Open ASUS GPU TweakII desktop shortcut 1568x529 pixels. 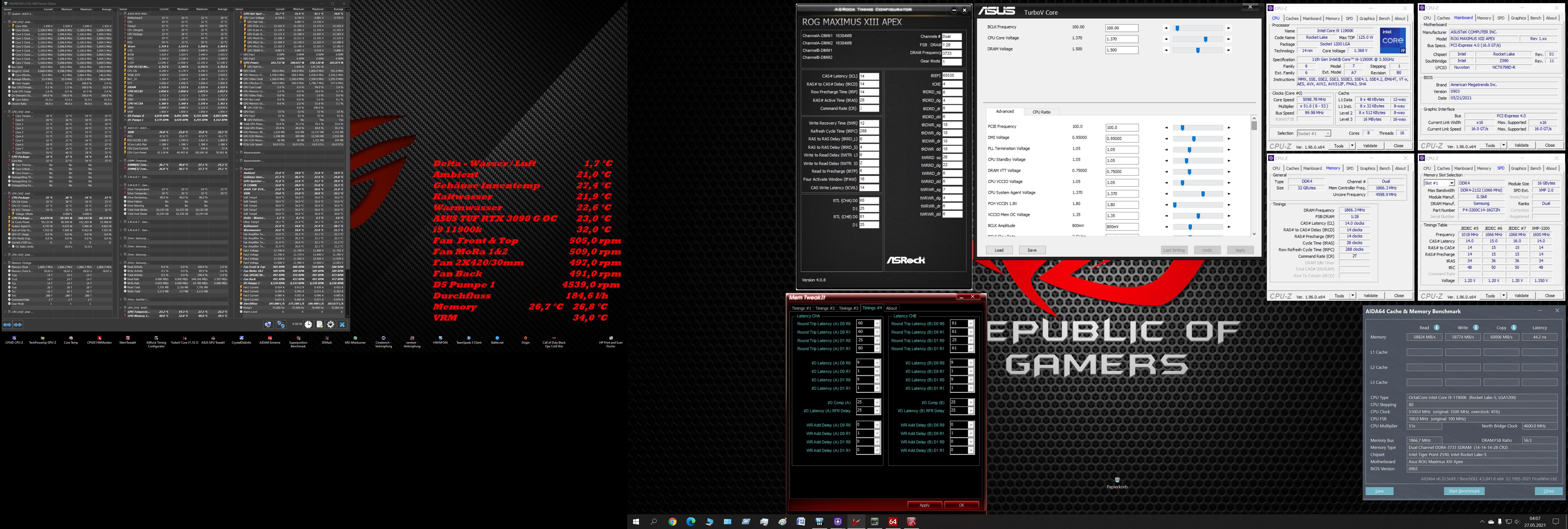point(213,340)
